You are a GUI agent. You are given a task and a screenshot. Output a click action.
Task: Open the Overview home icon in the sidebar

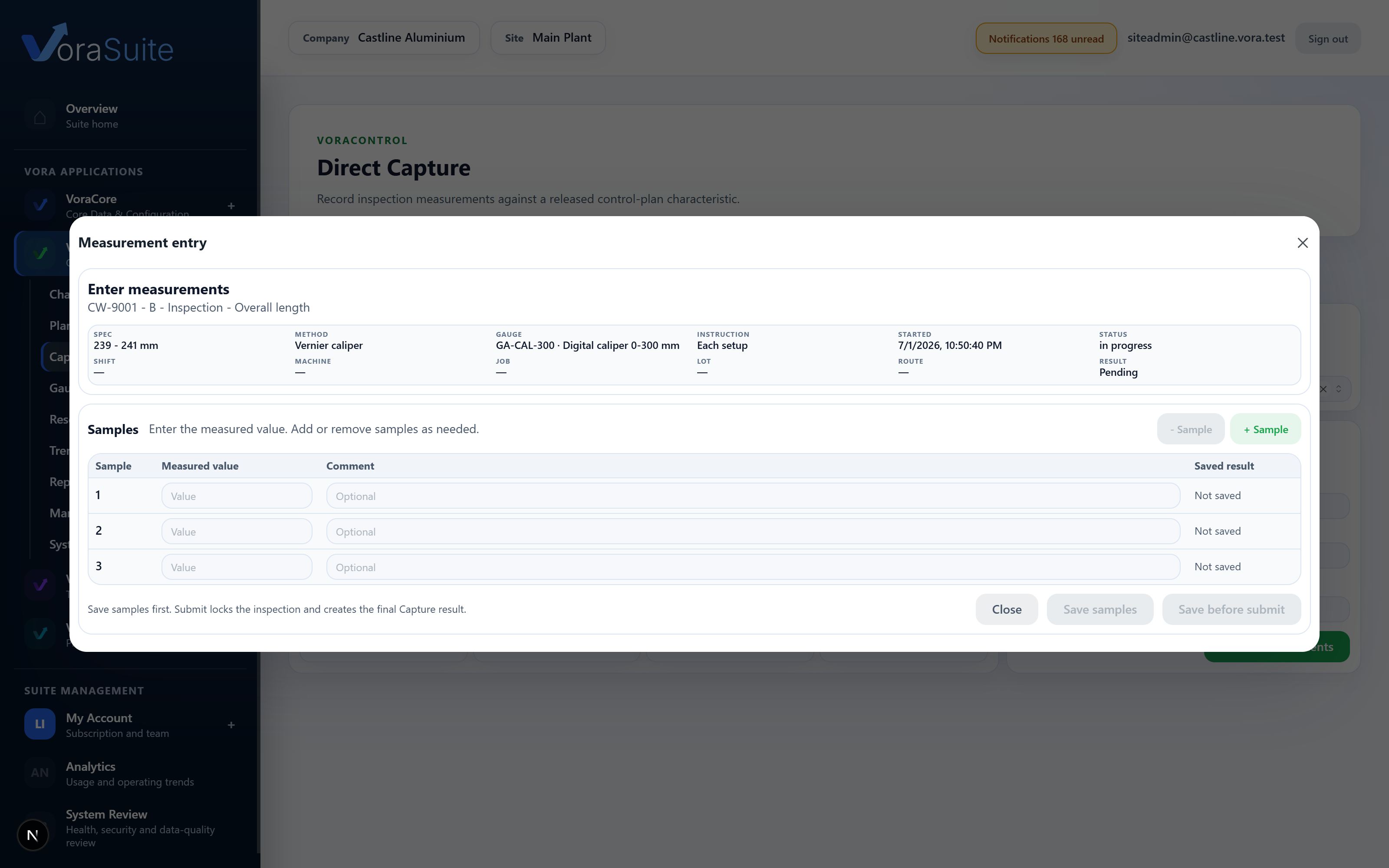(39, 117)
